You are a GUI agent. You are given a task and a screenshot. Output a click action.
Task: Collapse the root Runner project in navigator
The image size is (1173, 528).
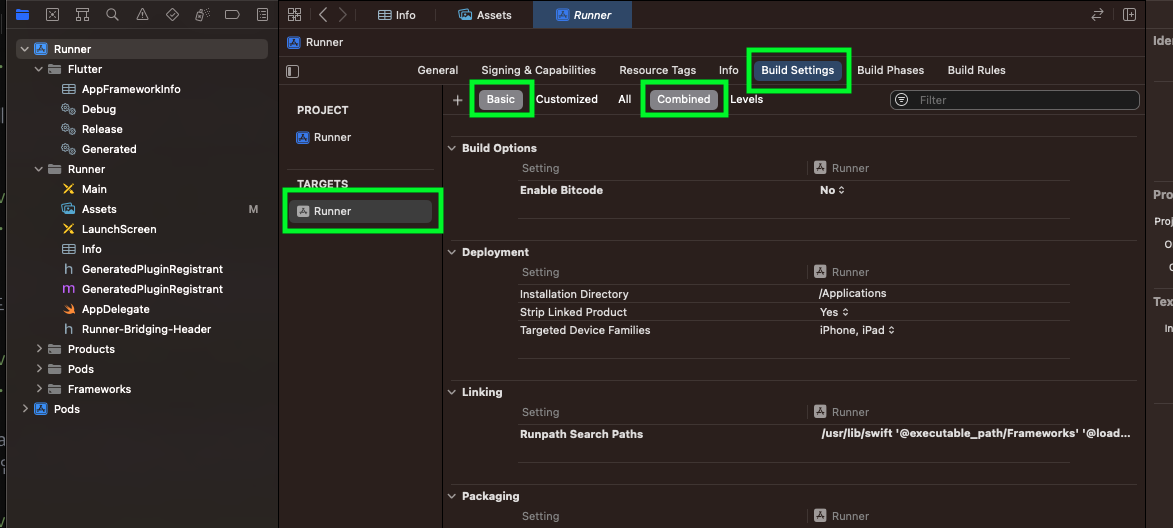click(25, 49)
